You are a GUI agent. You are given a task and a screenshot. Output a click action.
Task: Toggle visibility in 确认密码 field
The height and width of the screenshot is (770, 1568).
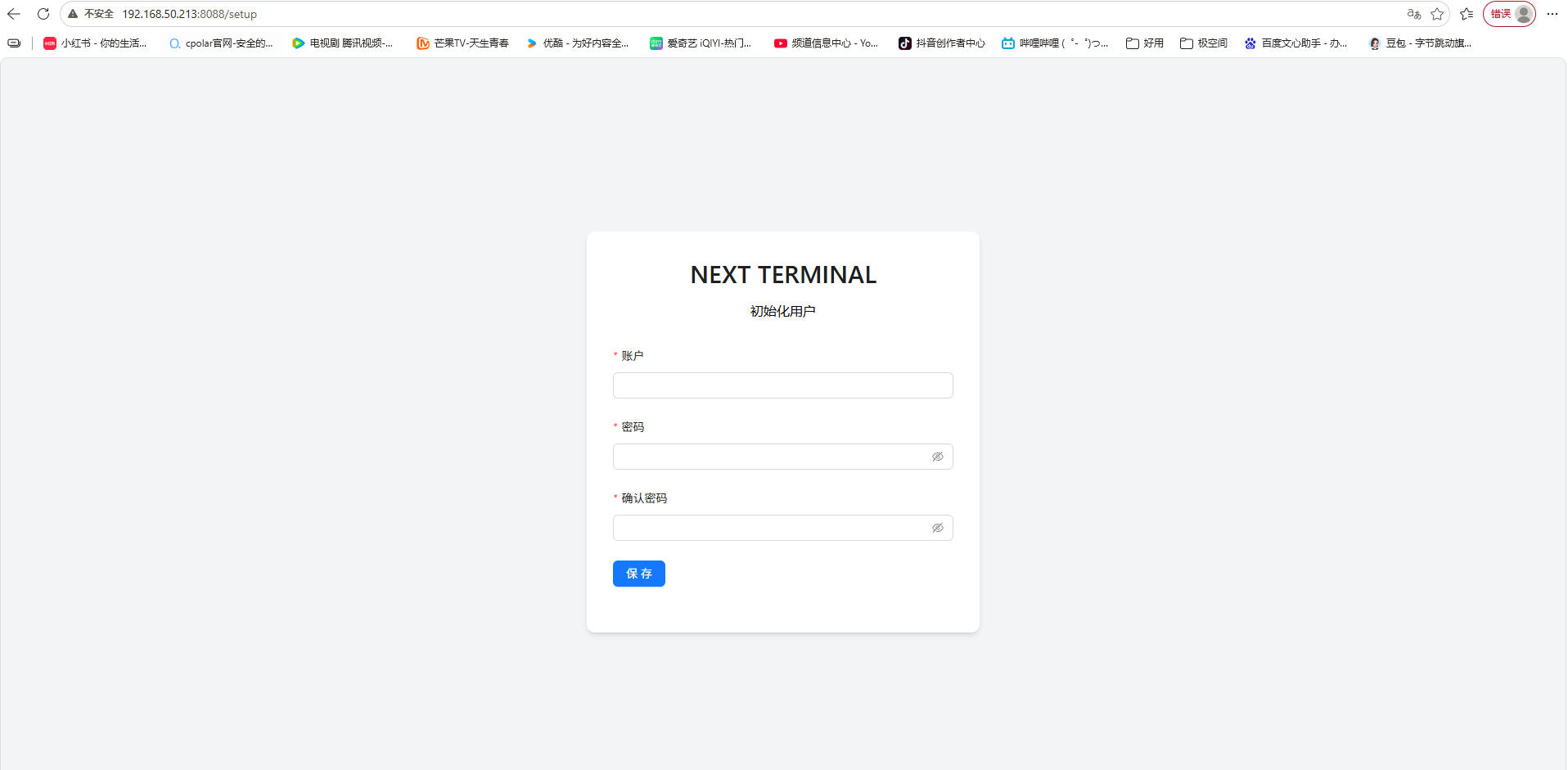click(x=938, y=528)
